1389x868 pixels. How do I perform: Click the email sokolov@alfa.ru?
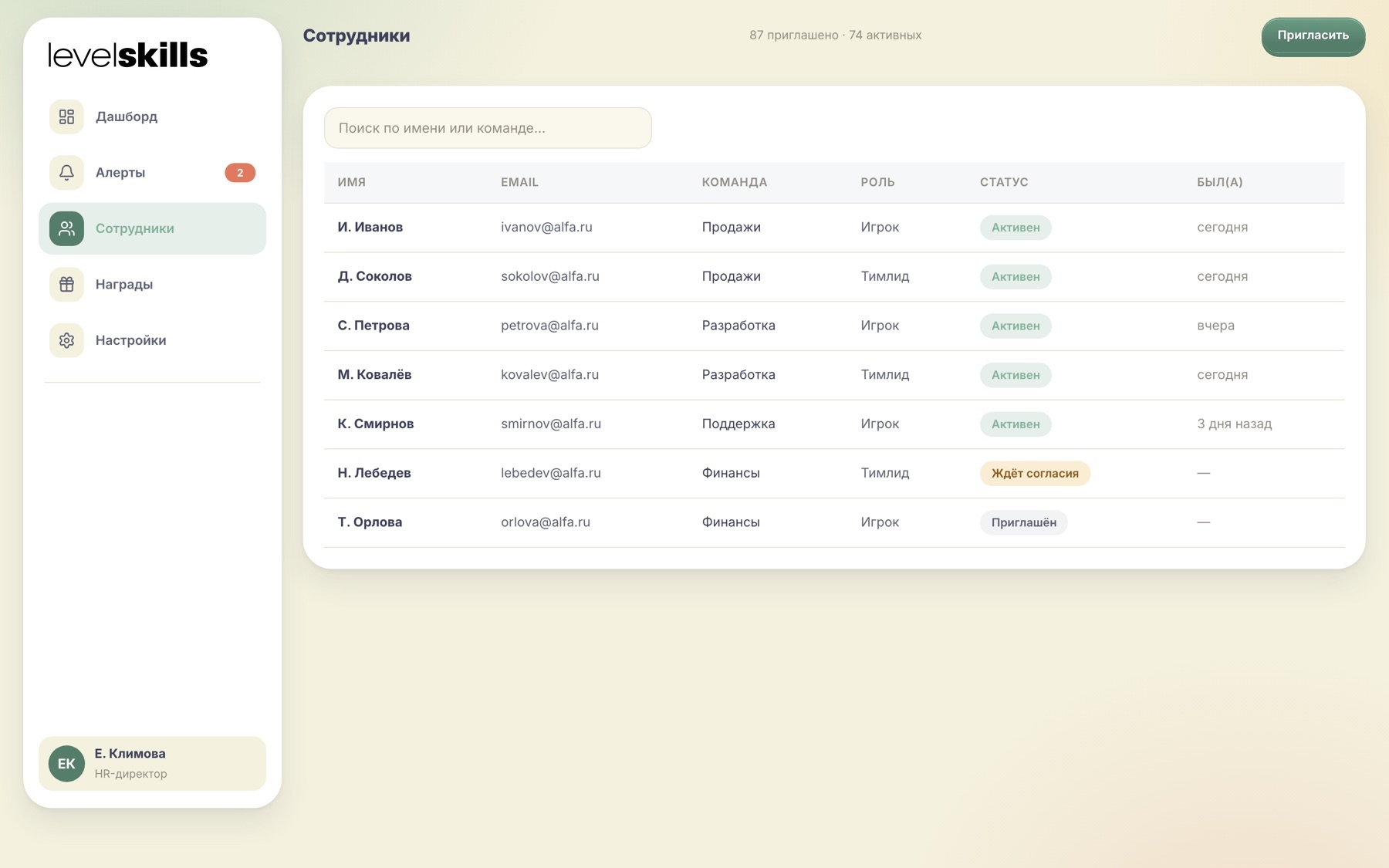click(x=550, y=276)
